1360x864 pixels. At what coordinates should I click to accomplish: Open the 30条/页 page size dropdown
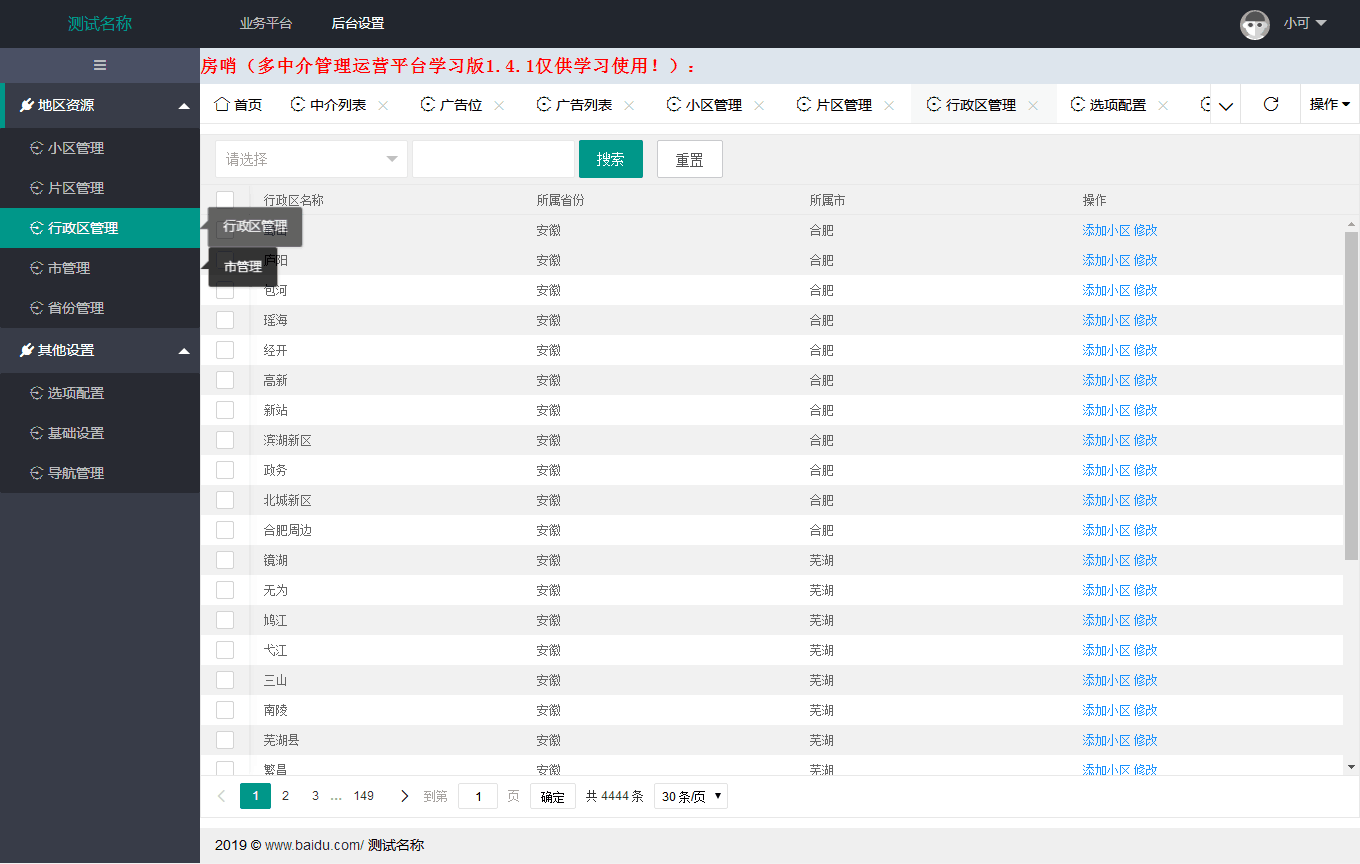point(691,796)
